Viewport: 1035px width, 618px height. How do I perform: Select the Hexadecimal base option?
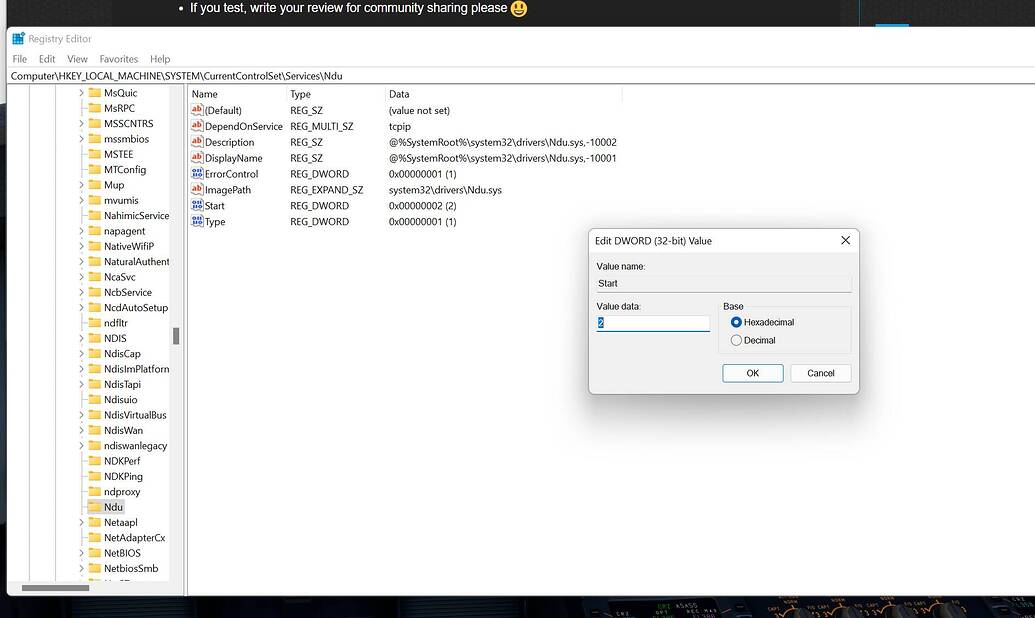click(737, 322)
